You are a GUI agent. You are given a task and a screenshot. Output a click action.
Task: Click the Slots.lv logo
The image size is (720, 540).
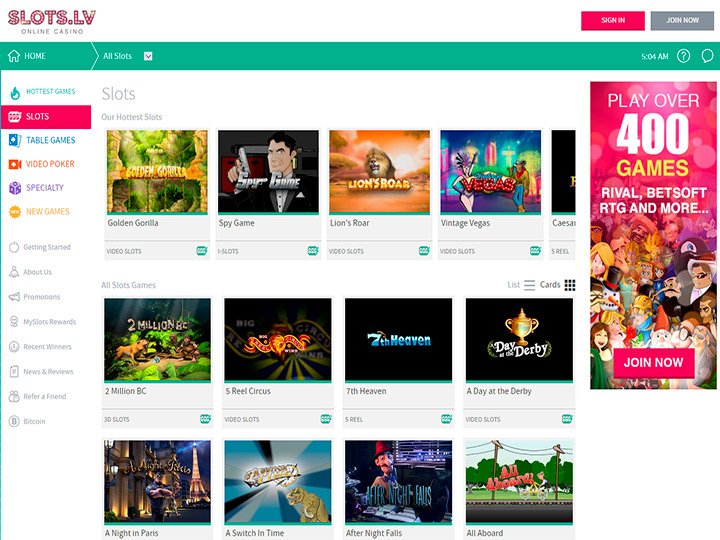coord(52,22)
